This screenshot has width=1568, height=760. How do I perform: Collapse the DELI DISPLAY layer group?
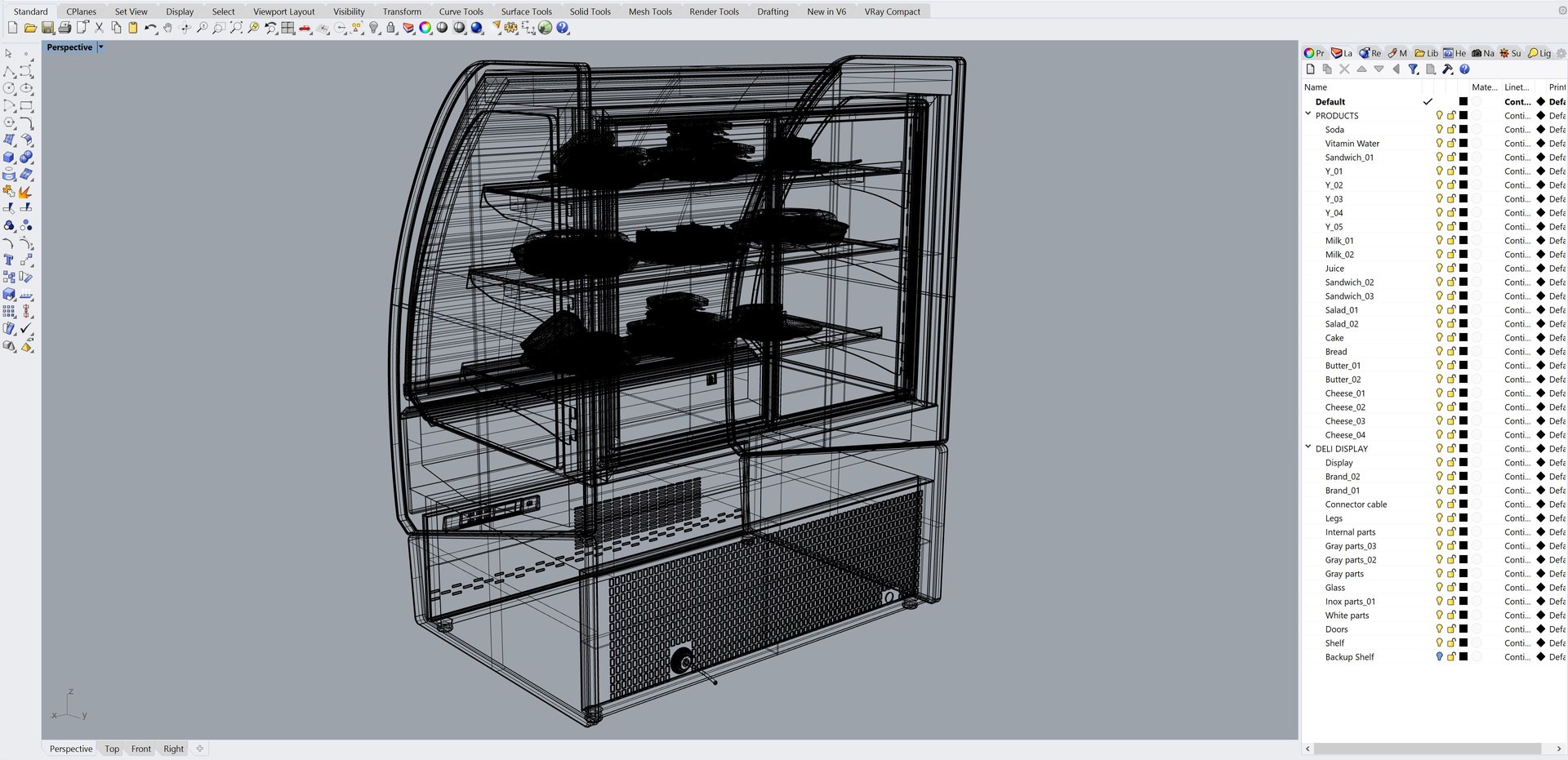(1308, 447)
